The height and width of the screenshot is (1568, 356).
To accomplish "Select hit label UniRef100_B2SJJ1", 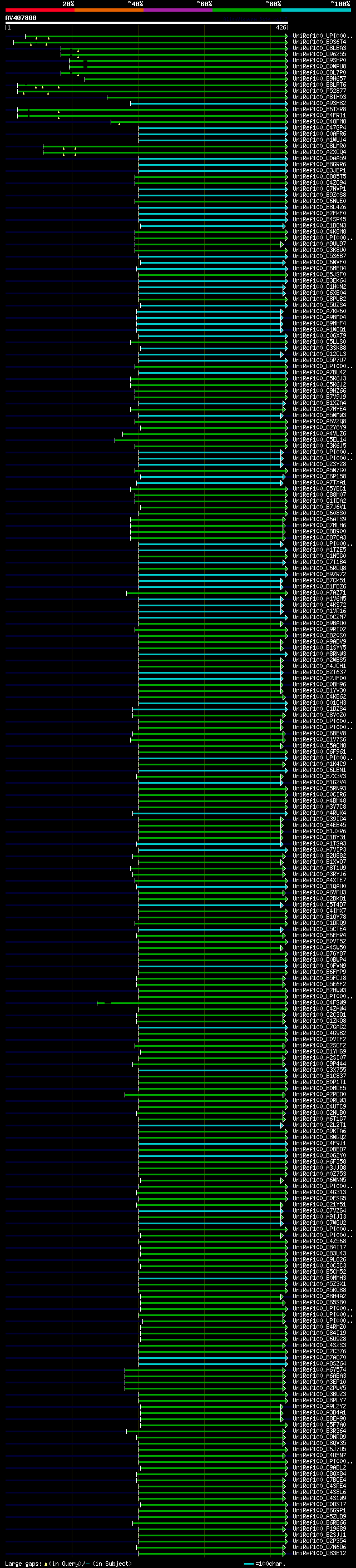I will click(319, 1535).
